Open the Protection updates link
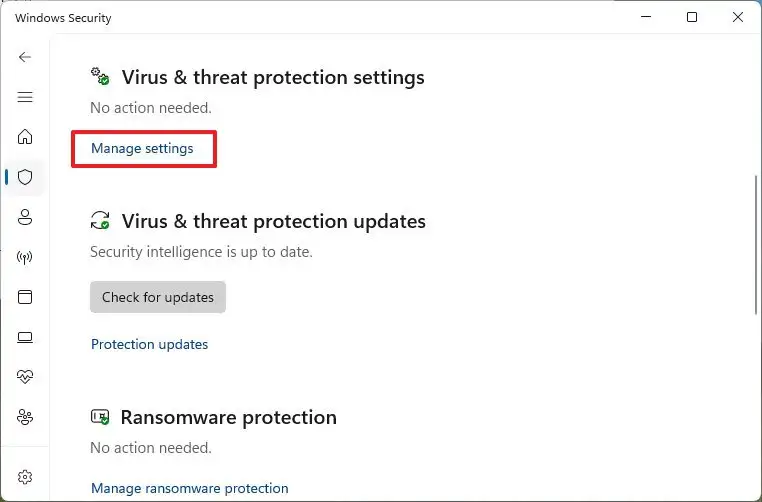This screenshot has width=762, height=502. click(x=149, y=344)
